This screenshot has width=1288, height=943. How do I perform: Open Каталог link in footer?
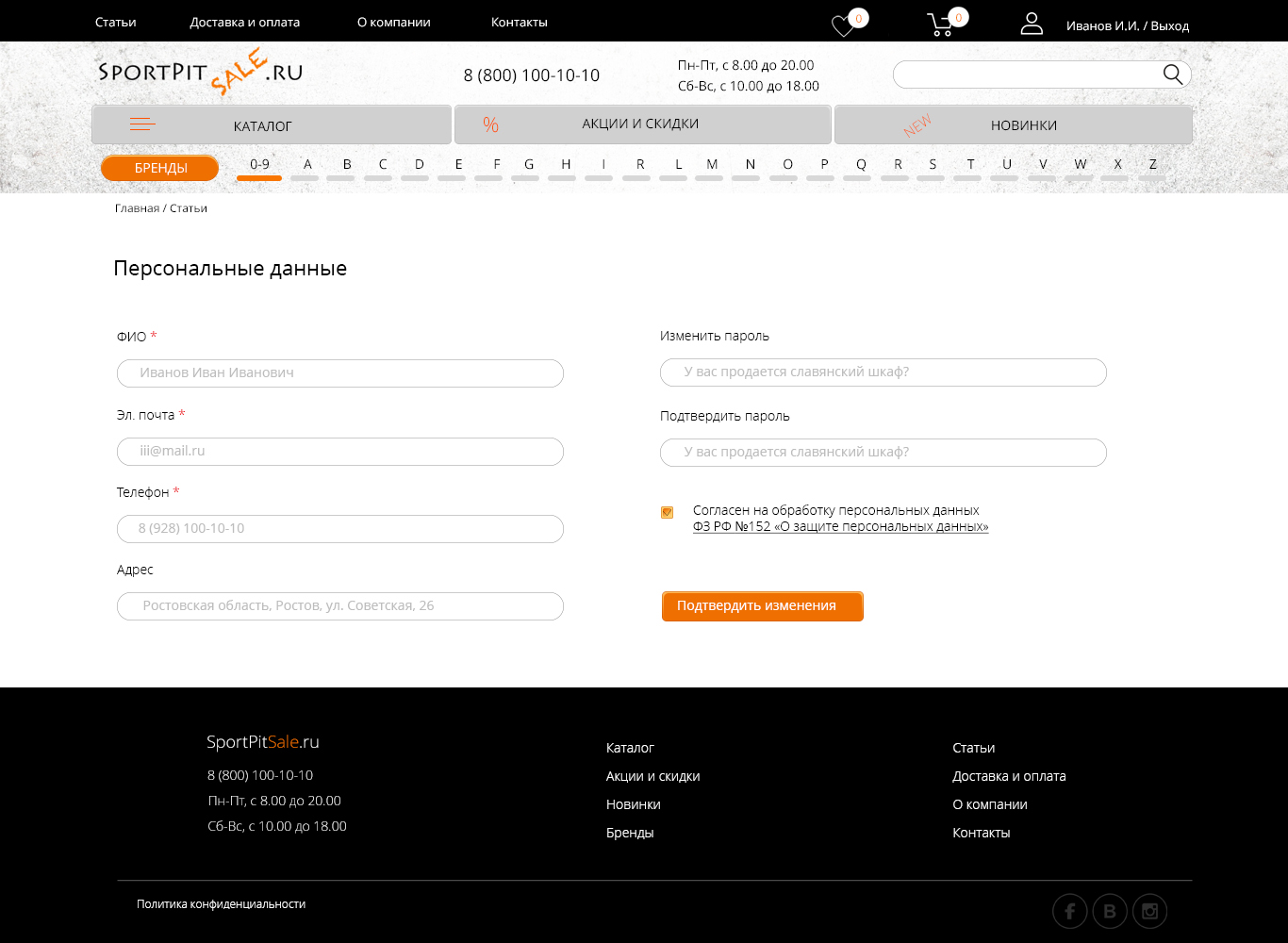(x=630, y=748)
